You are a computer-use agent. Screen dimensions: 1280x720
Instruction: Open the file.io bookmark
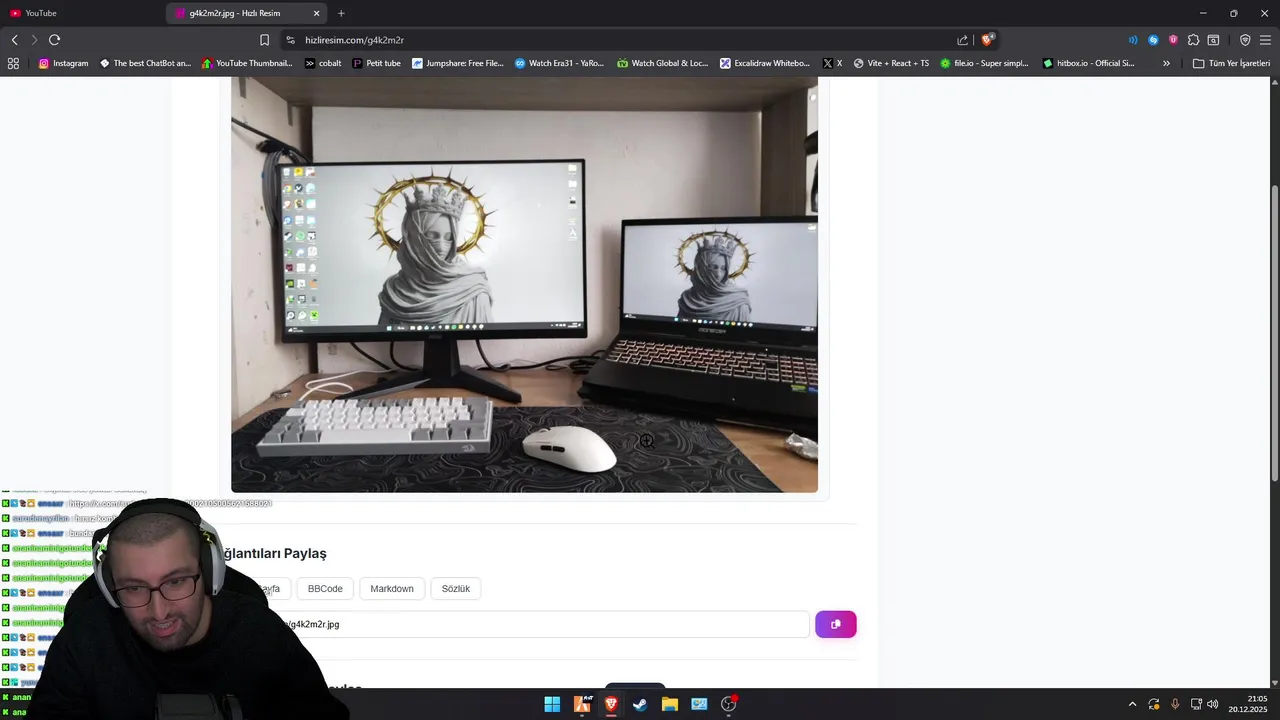[x=984, y=63]
